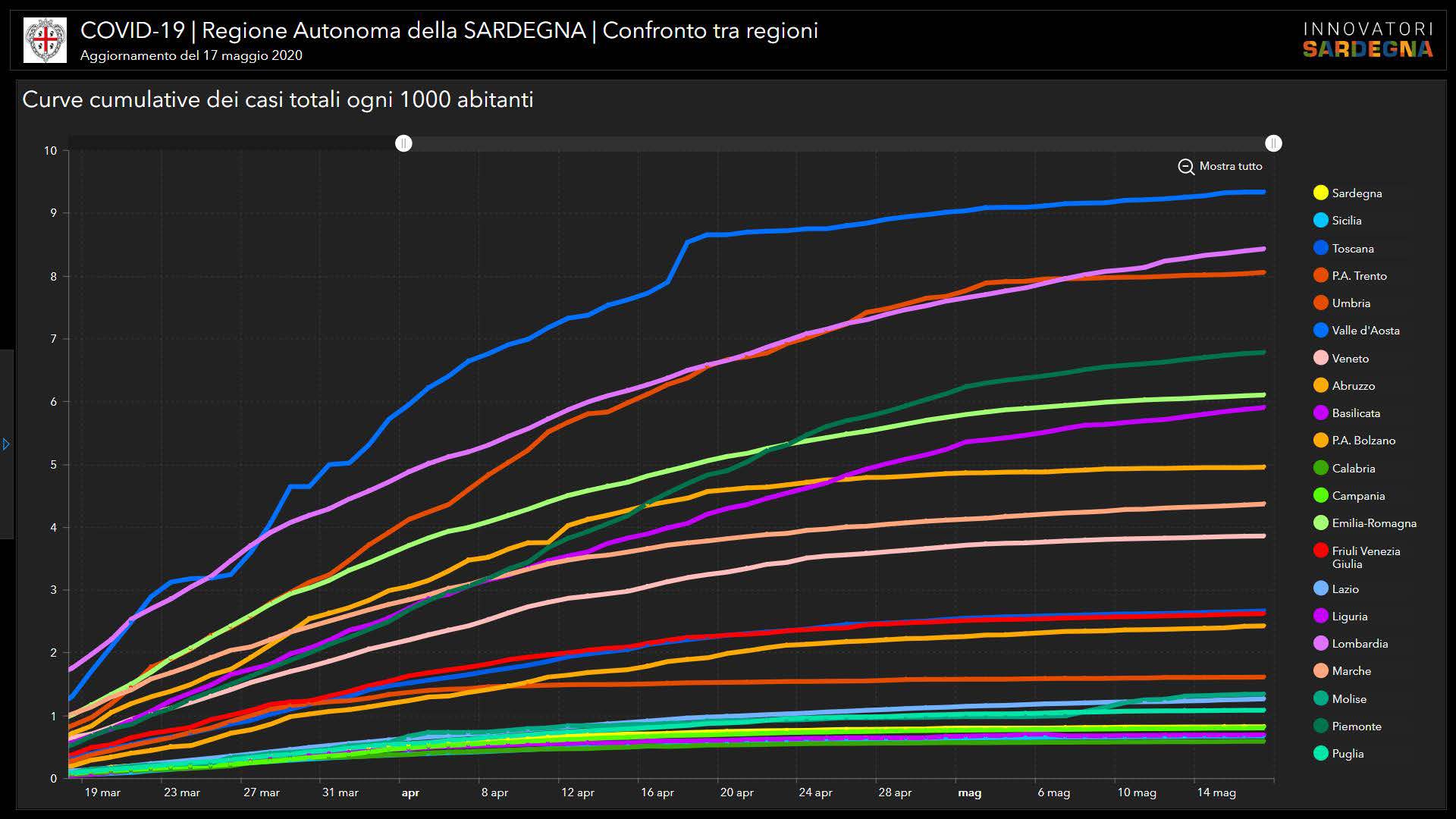Screen dimensions: 1456x819
Task: Expand the collapsed left side panel arrow
Action: tap(6, 444)
